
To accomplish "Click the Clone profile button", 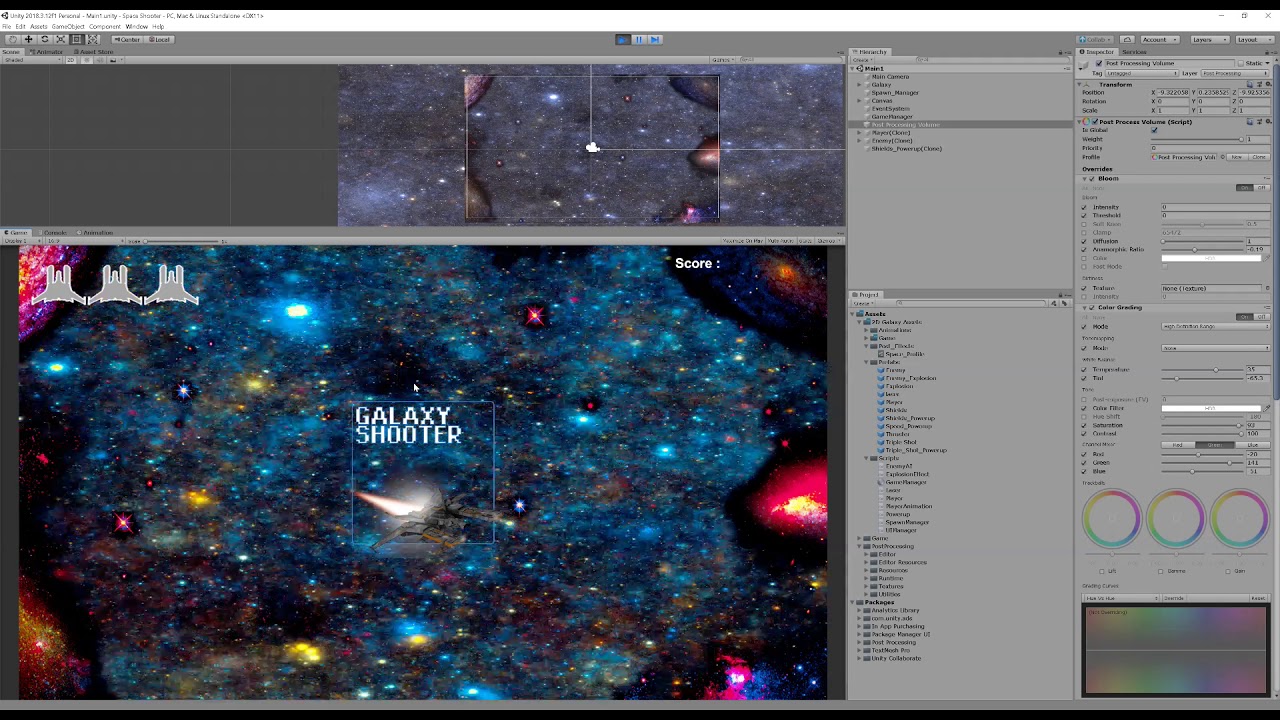I will (1259, 157).
